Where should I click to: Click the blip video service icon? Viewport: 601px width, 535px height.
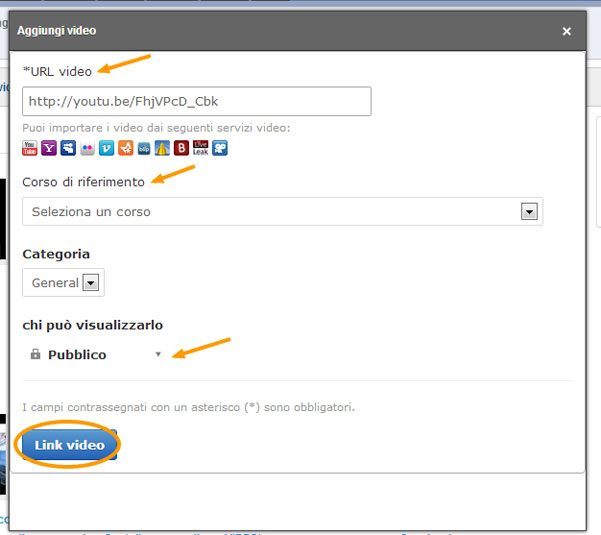coord(144,148)
